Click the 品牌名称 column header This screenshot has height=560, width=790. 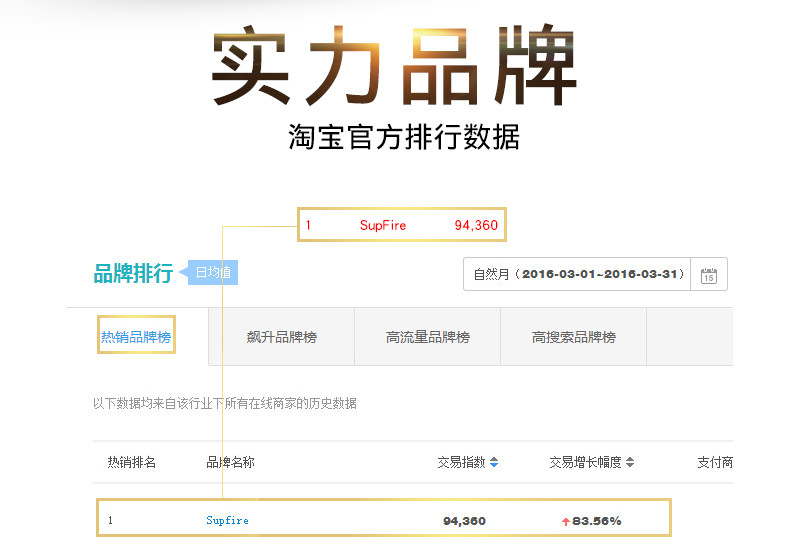coord(230,462)
